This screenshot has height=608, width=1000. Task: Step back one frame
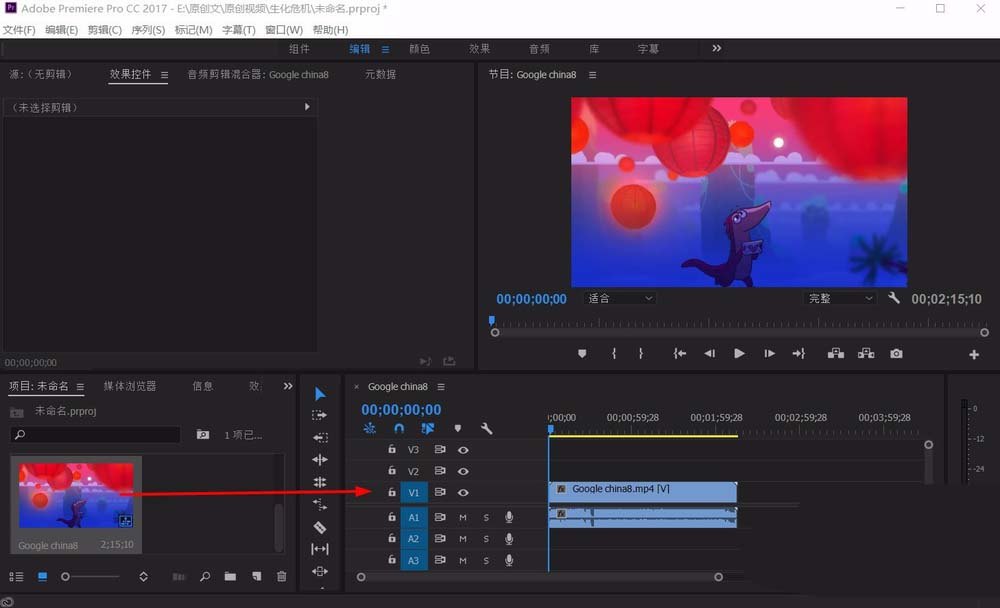[709, 353]
